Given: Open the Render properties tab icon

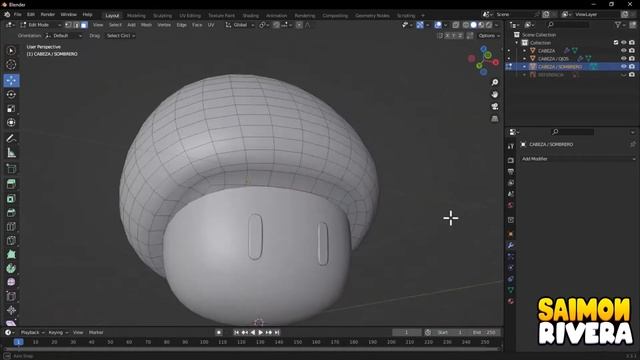Looking at the screenshot, I should click(x=511, y=160).
